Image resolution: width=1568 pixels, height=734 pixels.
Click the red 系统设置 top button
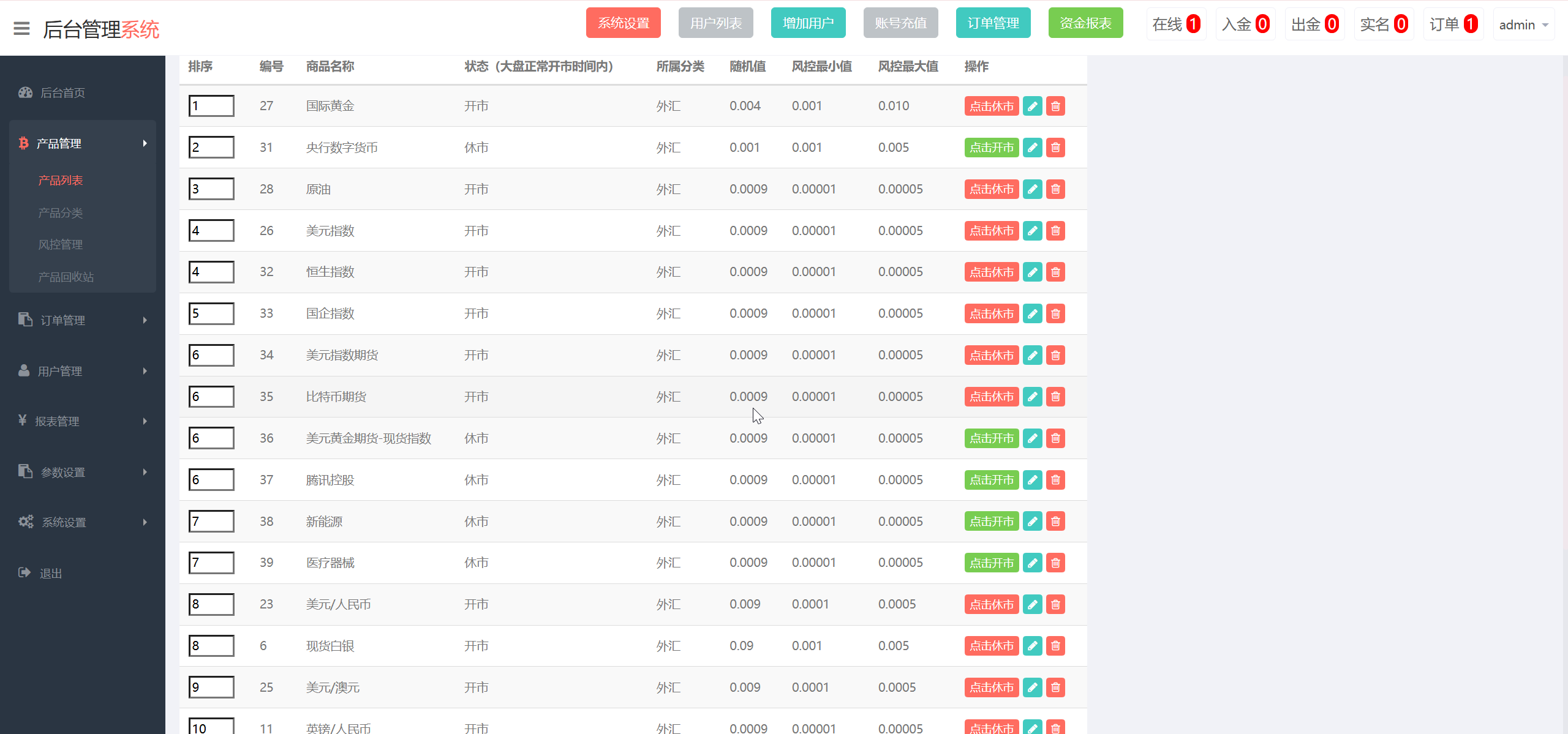(x=623, y=23)
